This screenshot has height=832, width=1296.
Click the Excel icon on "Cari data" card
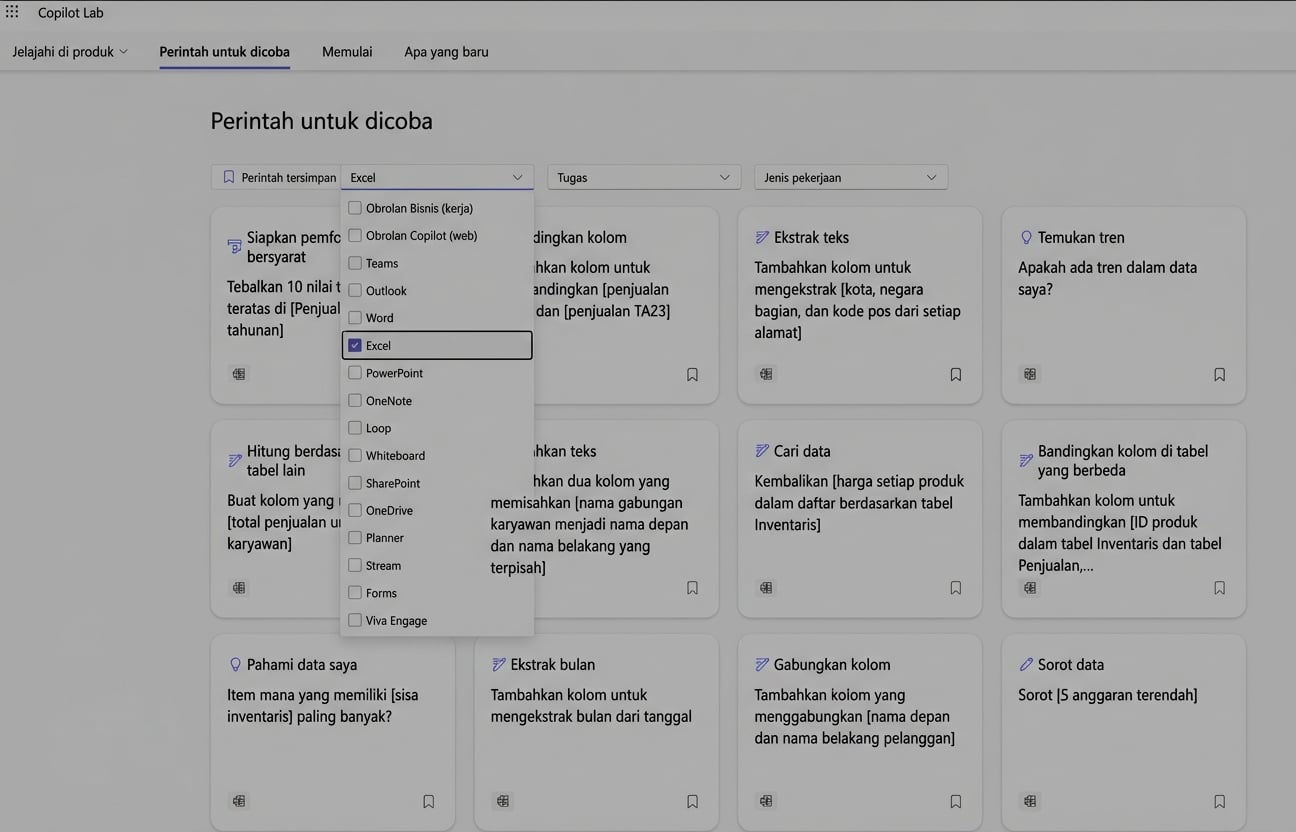pyautogui.click(x=765, y=588)
